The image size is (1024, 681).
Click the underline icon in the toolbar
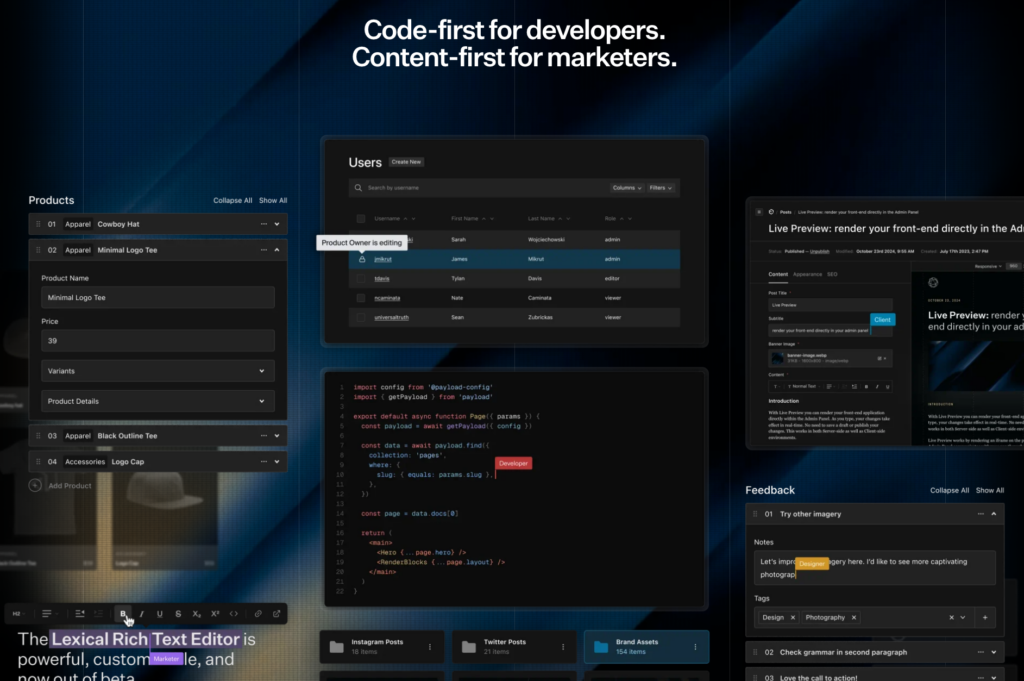click(x=159, y=614)
